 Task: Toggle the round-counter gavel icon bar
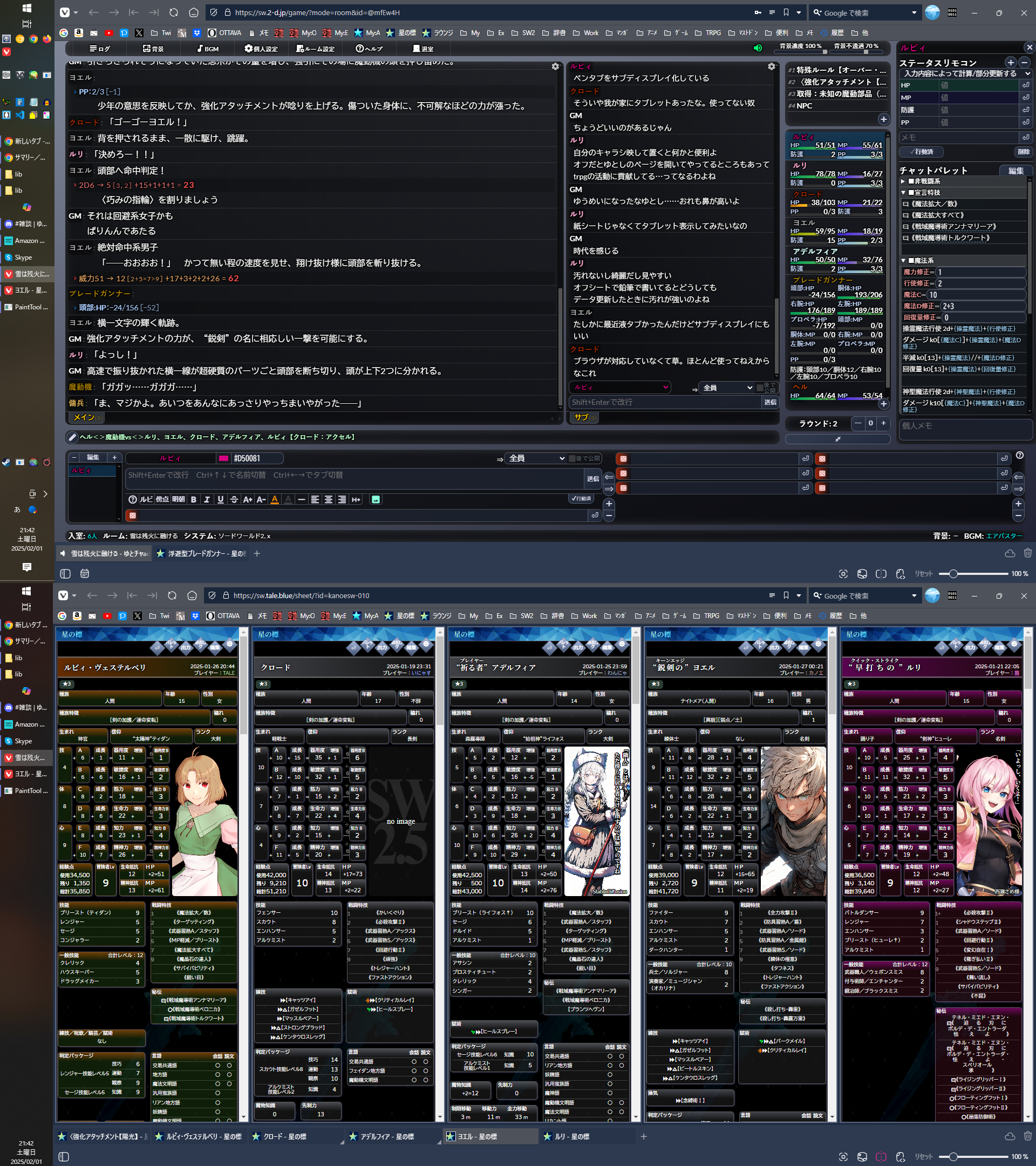(837, 439)
